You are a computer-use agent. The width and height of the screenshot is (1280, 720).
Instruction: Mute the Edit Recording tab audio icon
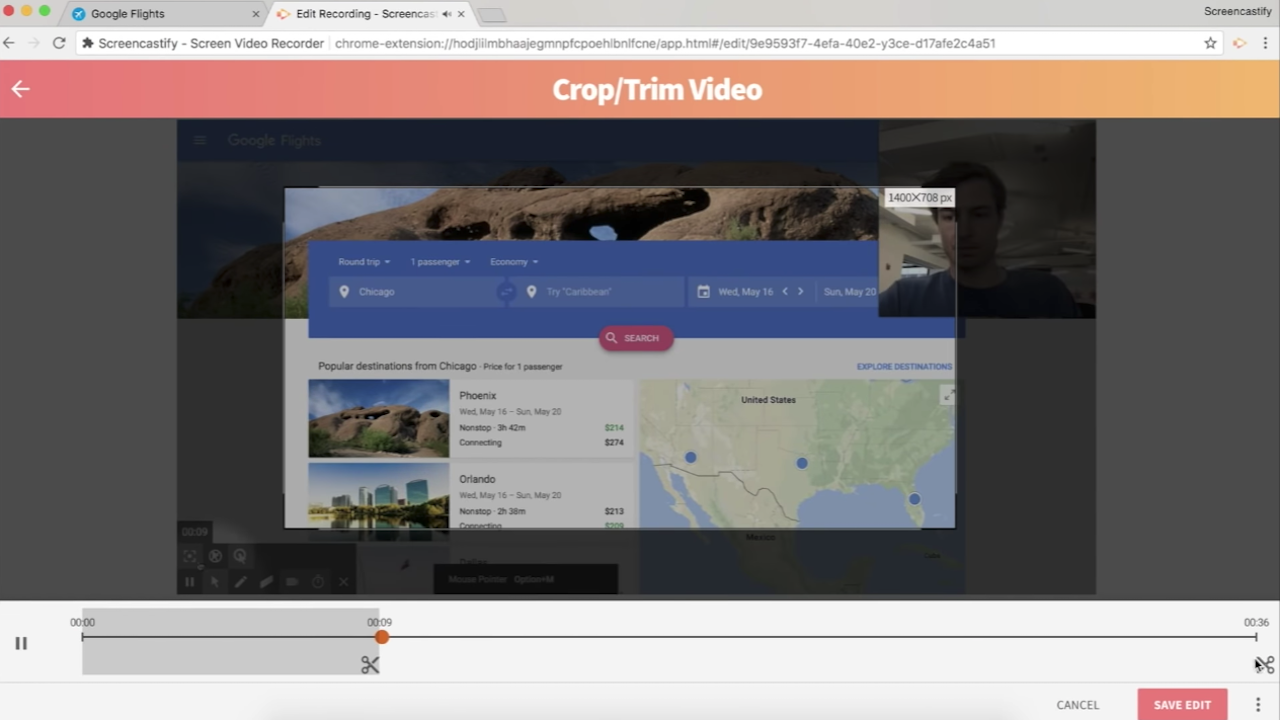click(x=446, y=14)
